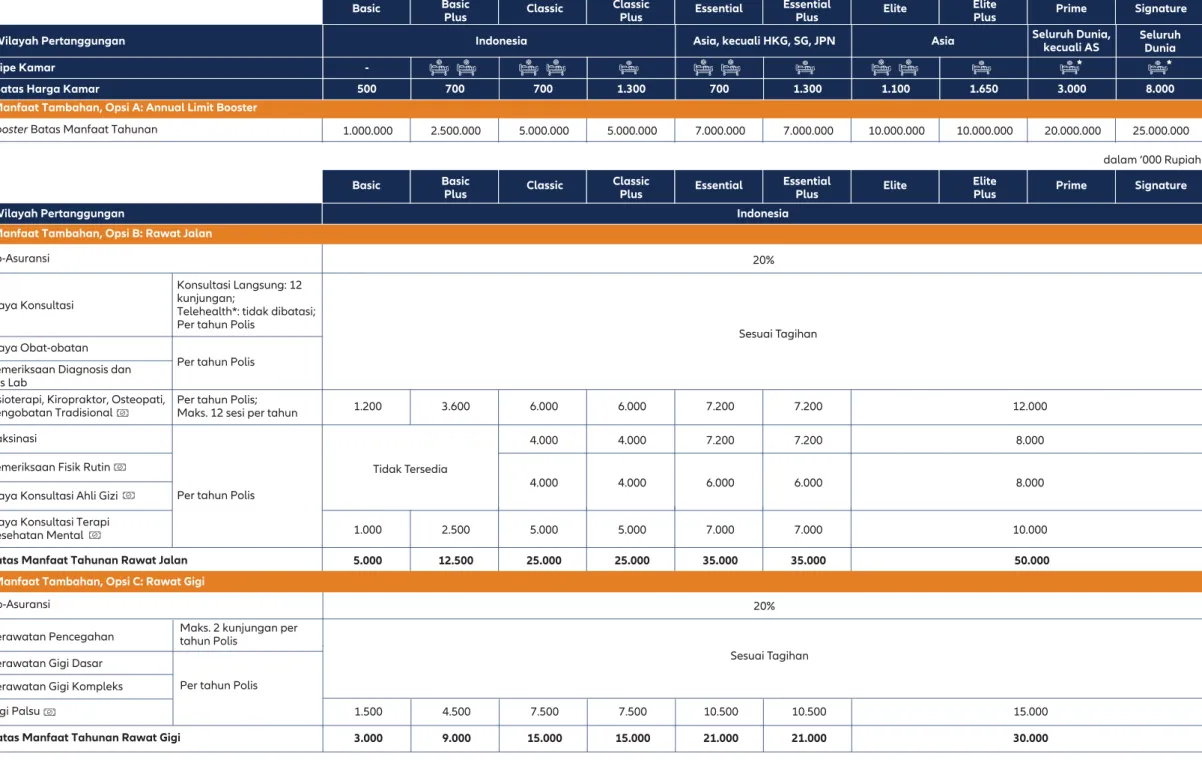Click the 5.000 Rawat Jalan annual limit for Basic
Image resolution: width=1202 pixels, height=760 pixels.
[x=367, y=561]
